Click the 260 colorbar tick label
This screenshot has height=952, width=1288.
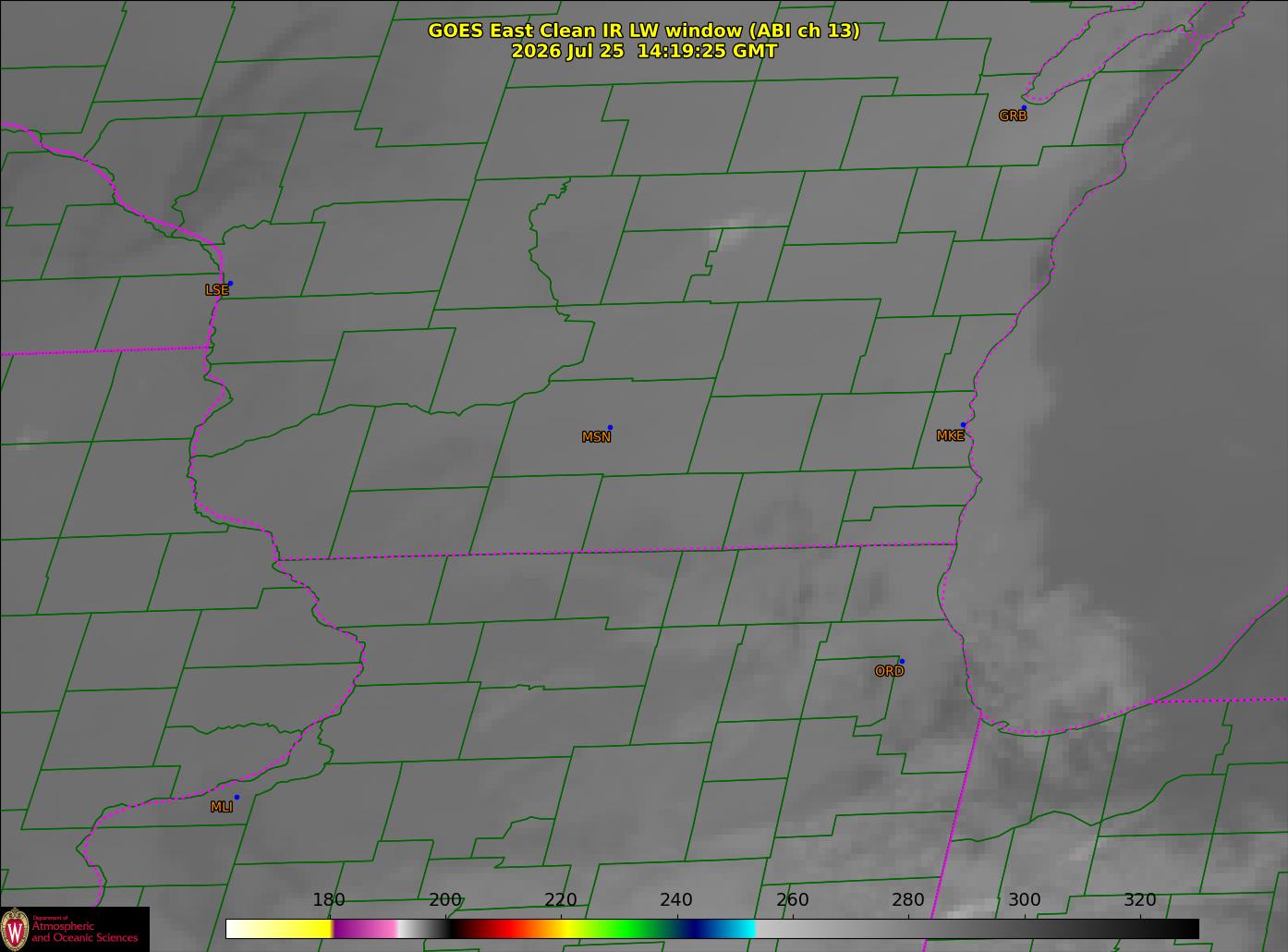793,900
